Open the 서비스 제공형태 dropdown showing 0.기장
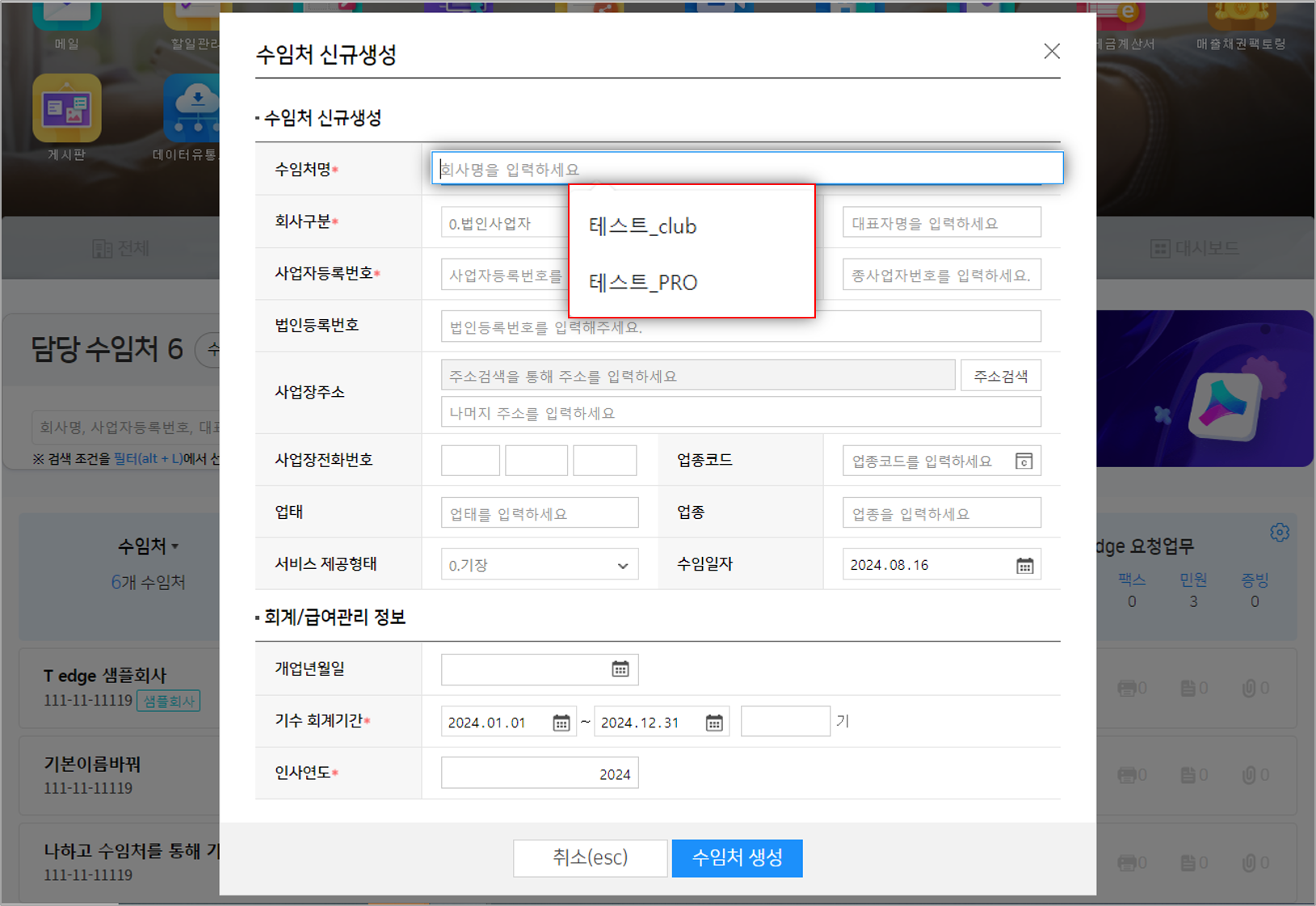 [x=539, y=564]
